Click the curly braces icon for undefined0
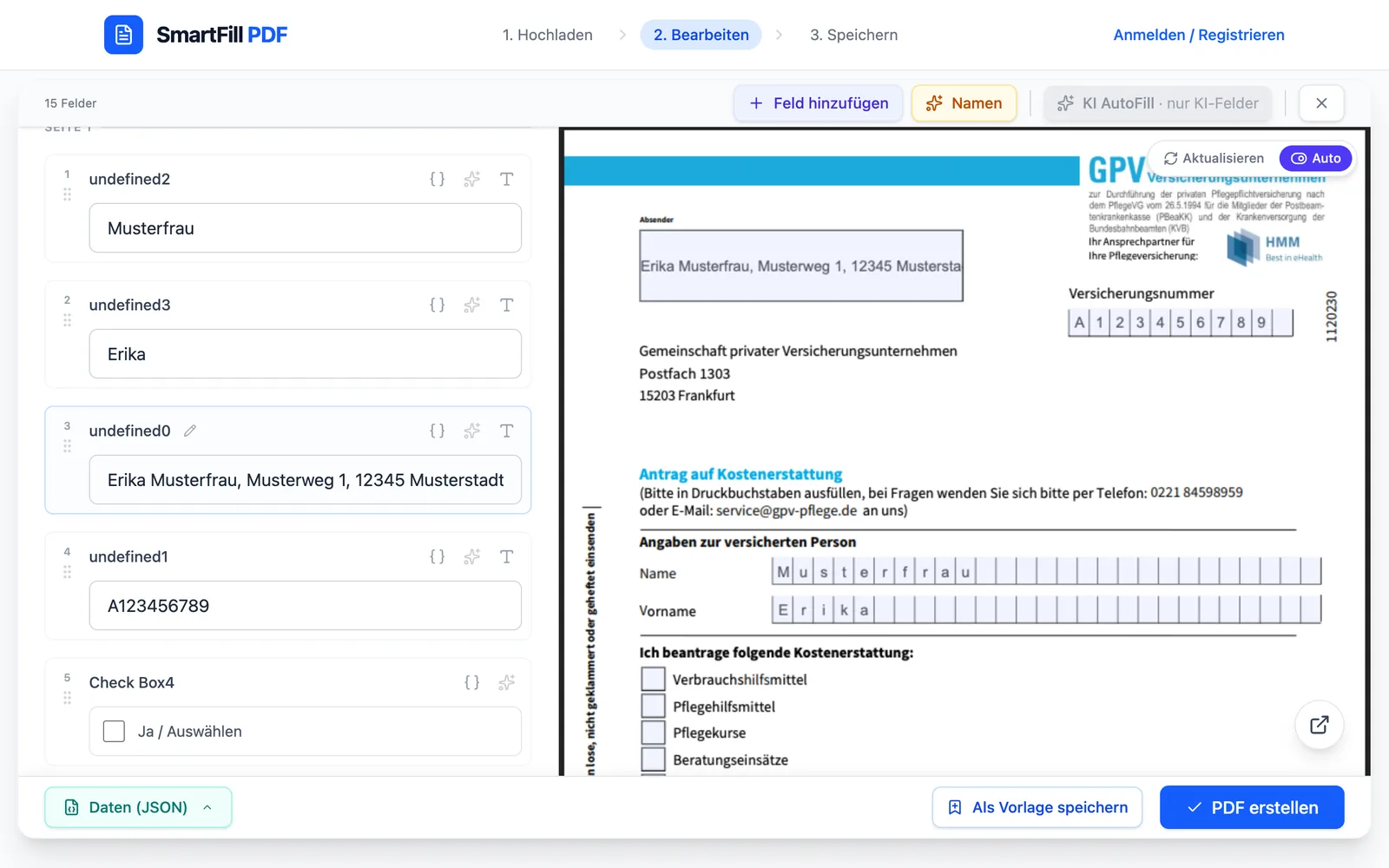The height and width of the screenshot is (868, 1389). coord(438,431)
